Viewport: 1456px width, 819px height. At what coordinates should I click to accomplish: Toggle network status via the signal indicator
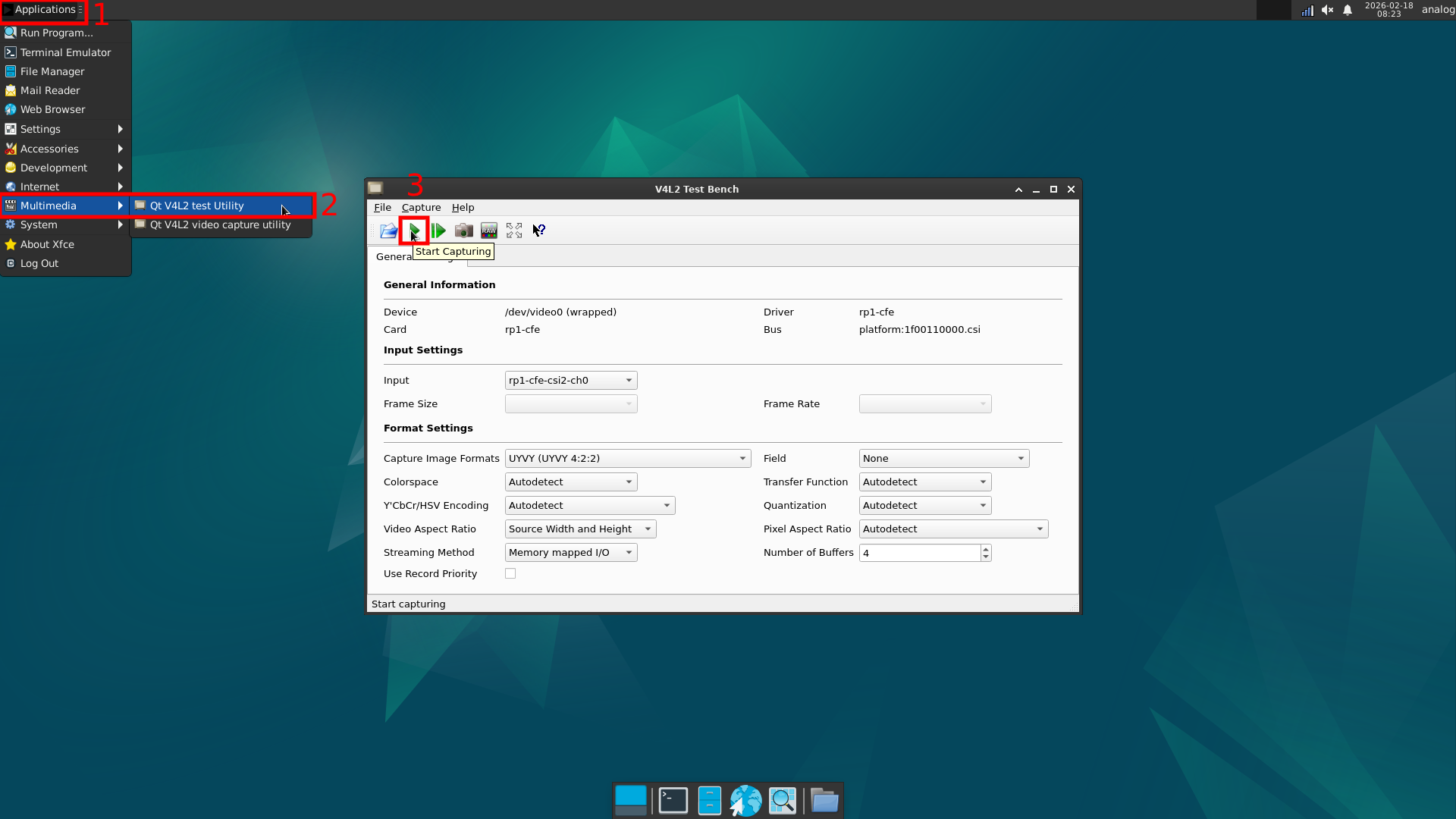point(1307,10)
